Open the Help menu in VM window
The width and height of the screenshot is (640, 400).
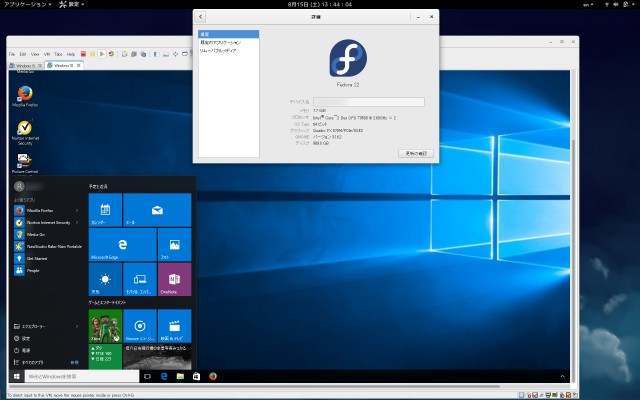point(71,54)
